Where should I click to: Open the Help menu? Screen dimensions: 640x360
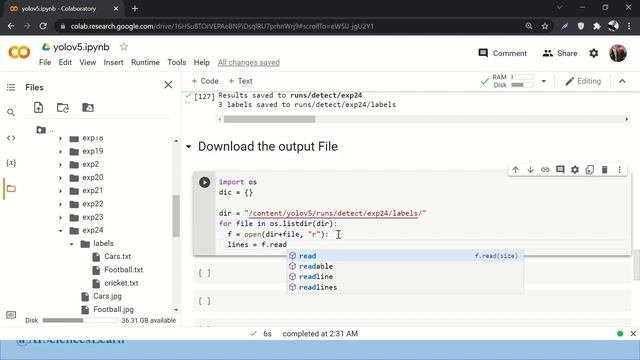coord(201,62)
